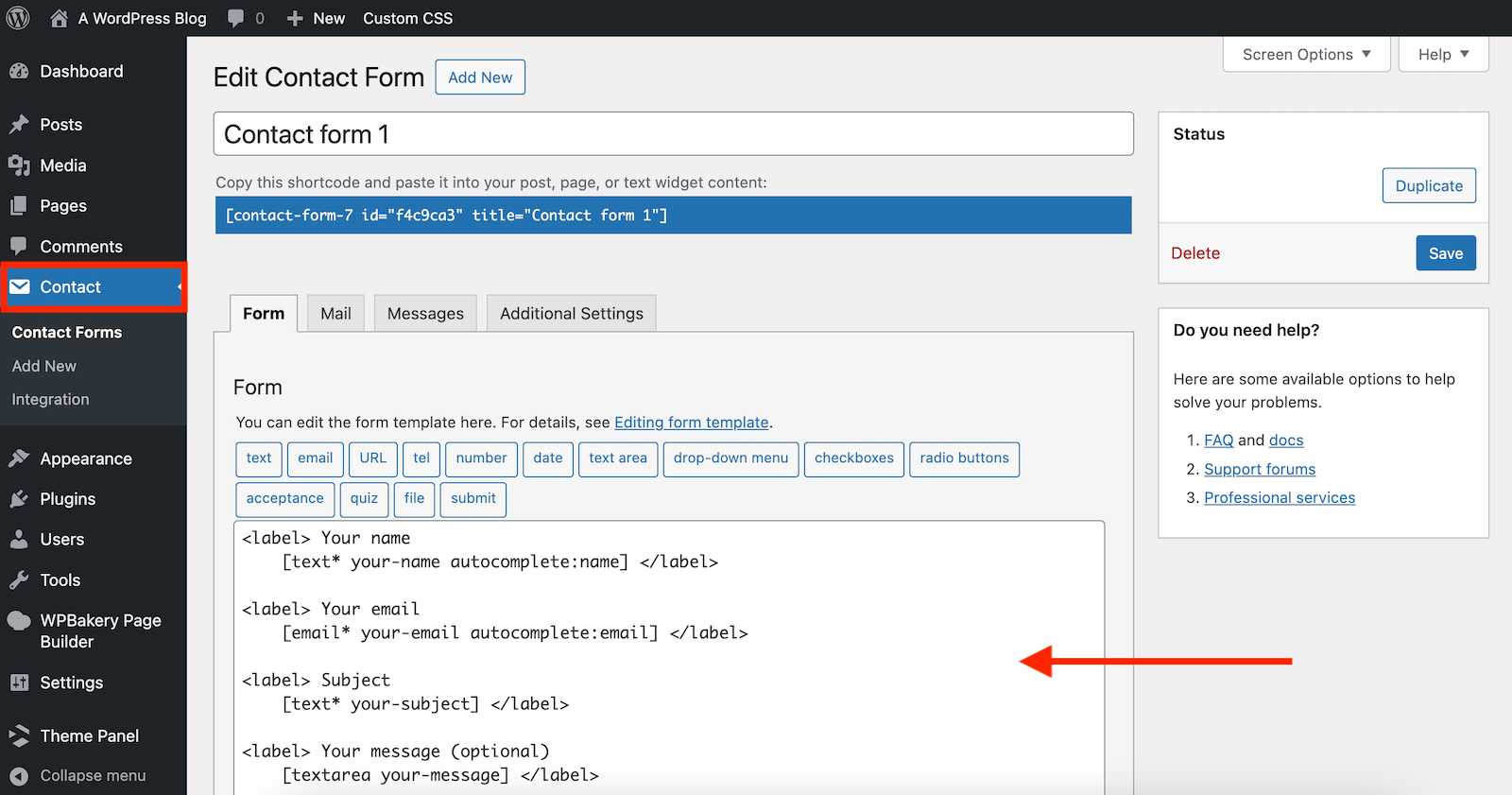Click the Tools wrench icon
The image size is (1512, 795).
[19, 580]
